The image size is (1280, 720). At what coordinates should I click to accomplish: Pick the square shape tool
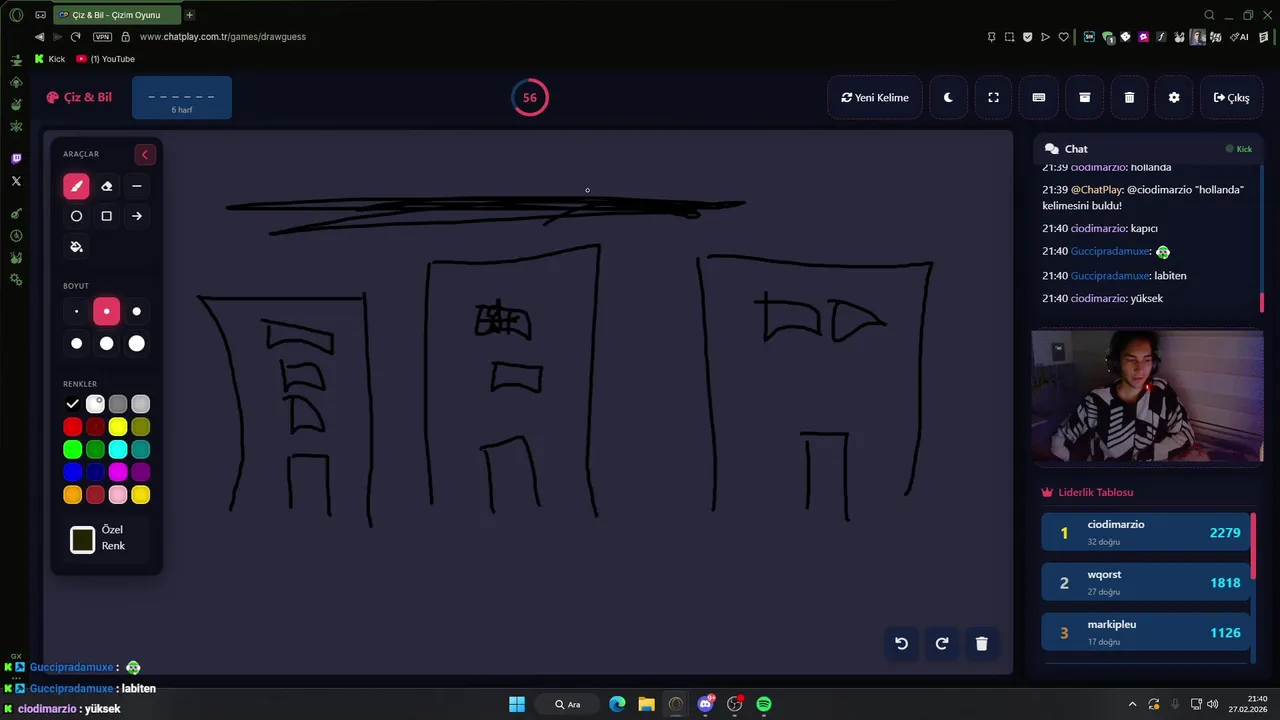(107, 216)
